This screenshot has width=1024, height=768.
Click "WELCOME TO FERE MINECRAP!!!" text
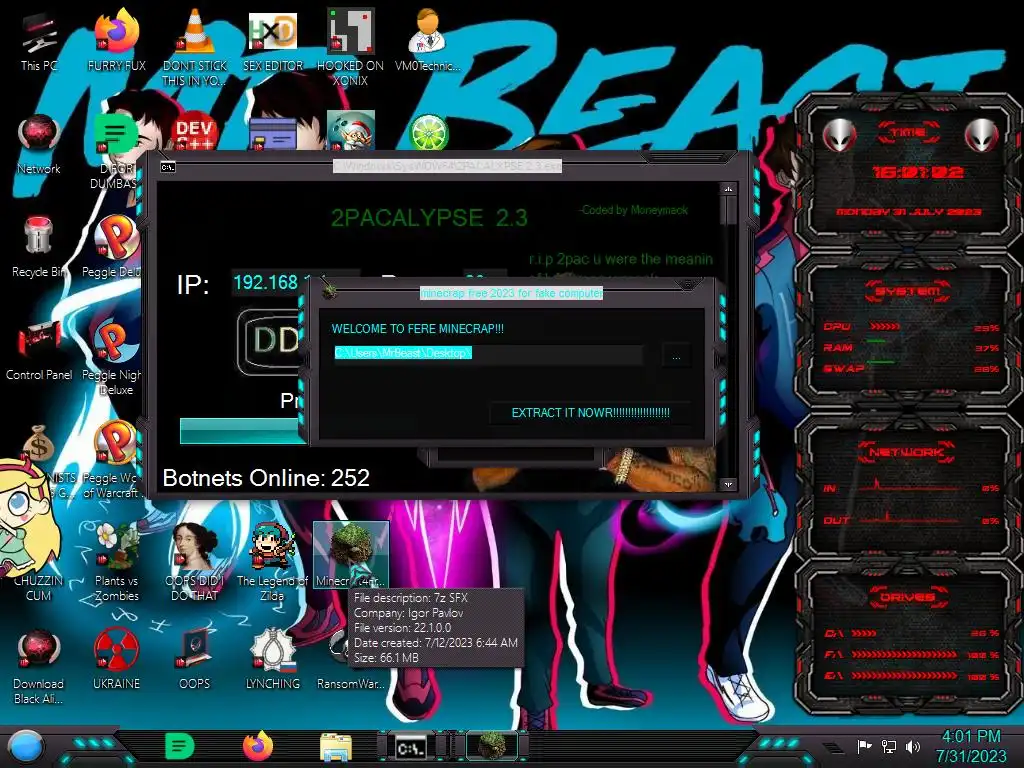pyautogui.click(x=417, y=328)
